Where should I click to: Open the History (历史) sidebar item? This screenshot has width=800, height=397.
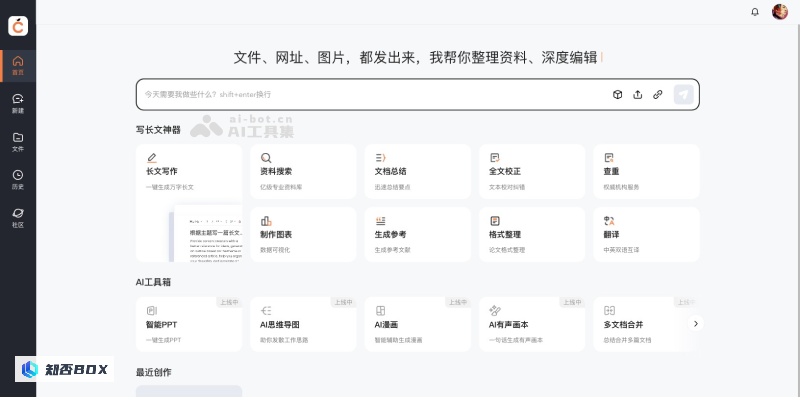tap(18, 180)
